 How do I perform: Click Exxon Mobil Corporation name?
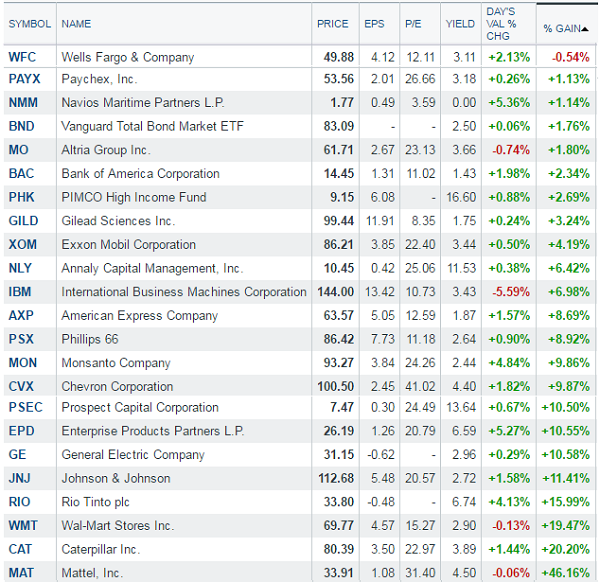point(129,245)
